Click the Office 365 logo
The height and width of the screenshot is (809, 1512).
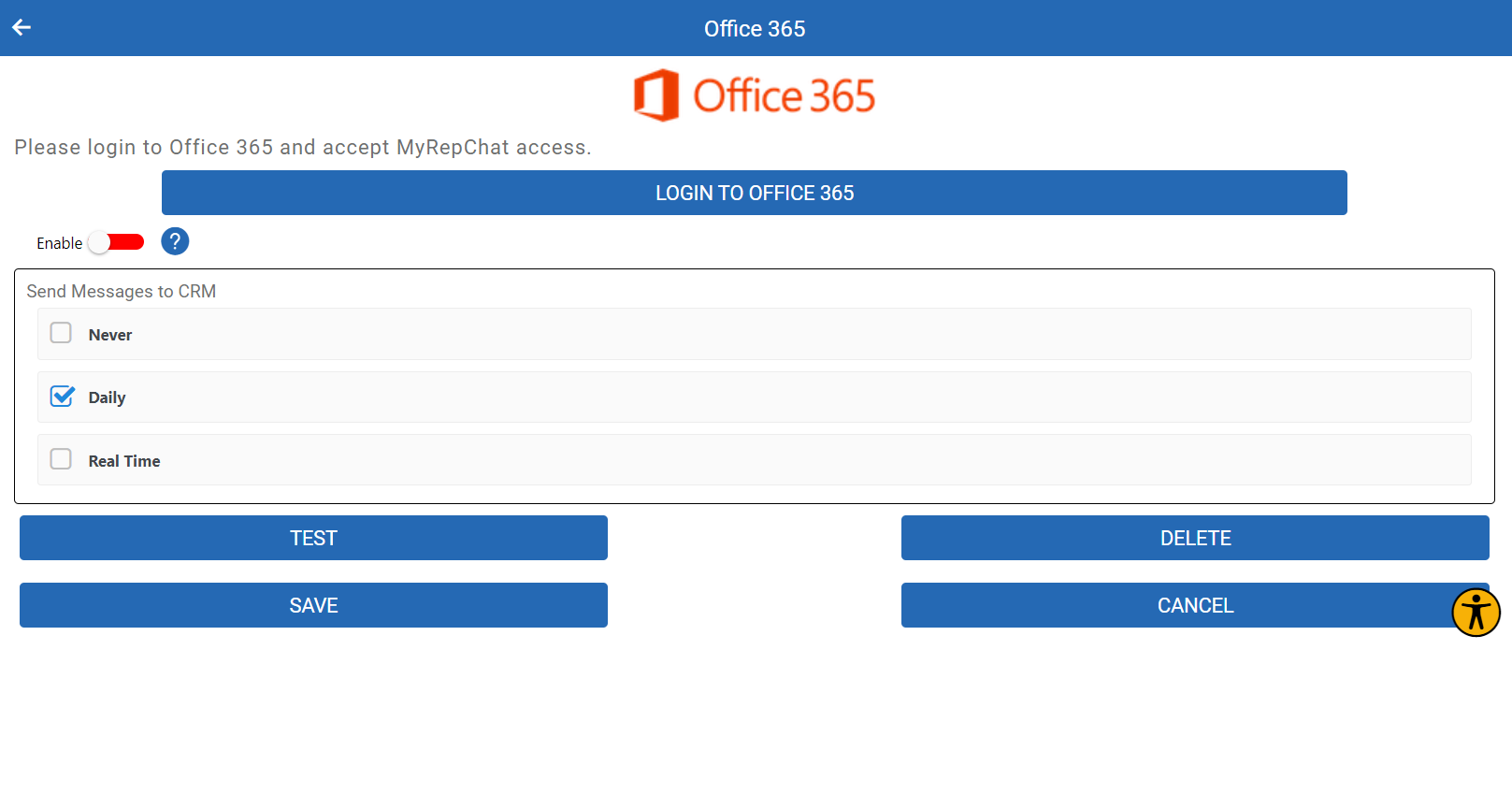coord(755,95)
